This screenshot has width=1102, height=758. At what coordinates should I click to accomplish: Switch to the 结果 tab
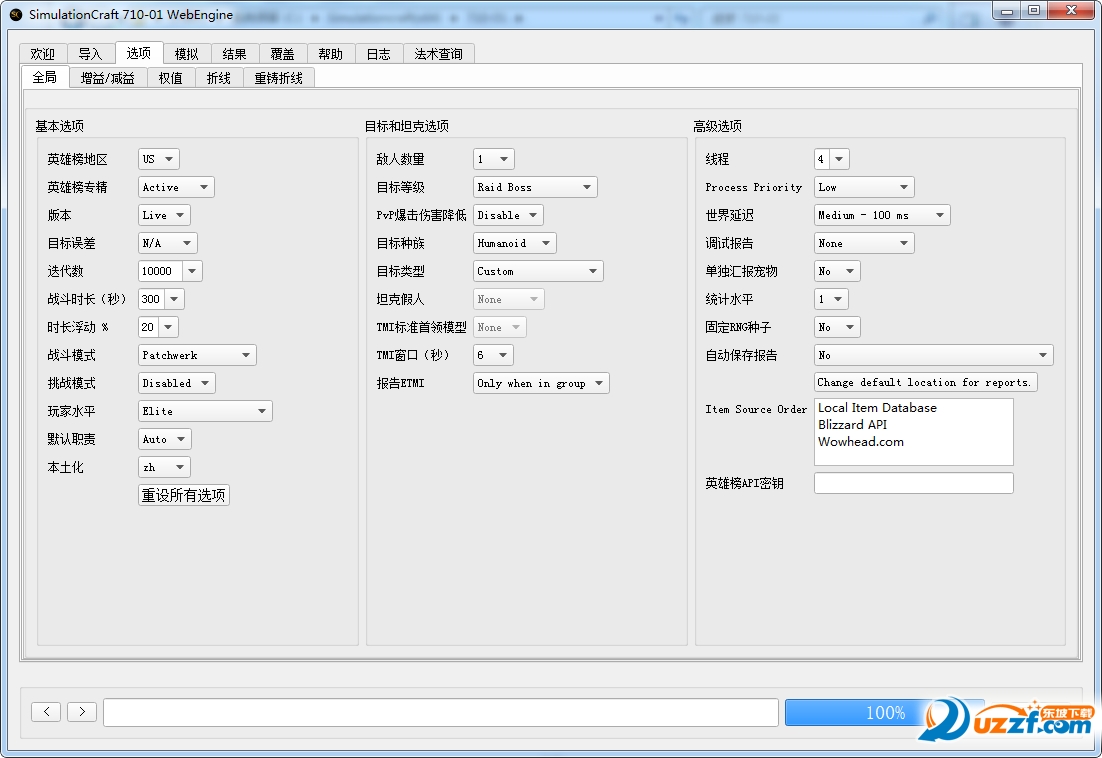pos(234,54)
